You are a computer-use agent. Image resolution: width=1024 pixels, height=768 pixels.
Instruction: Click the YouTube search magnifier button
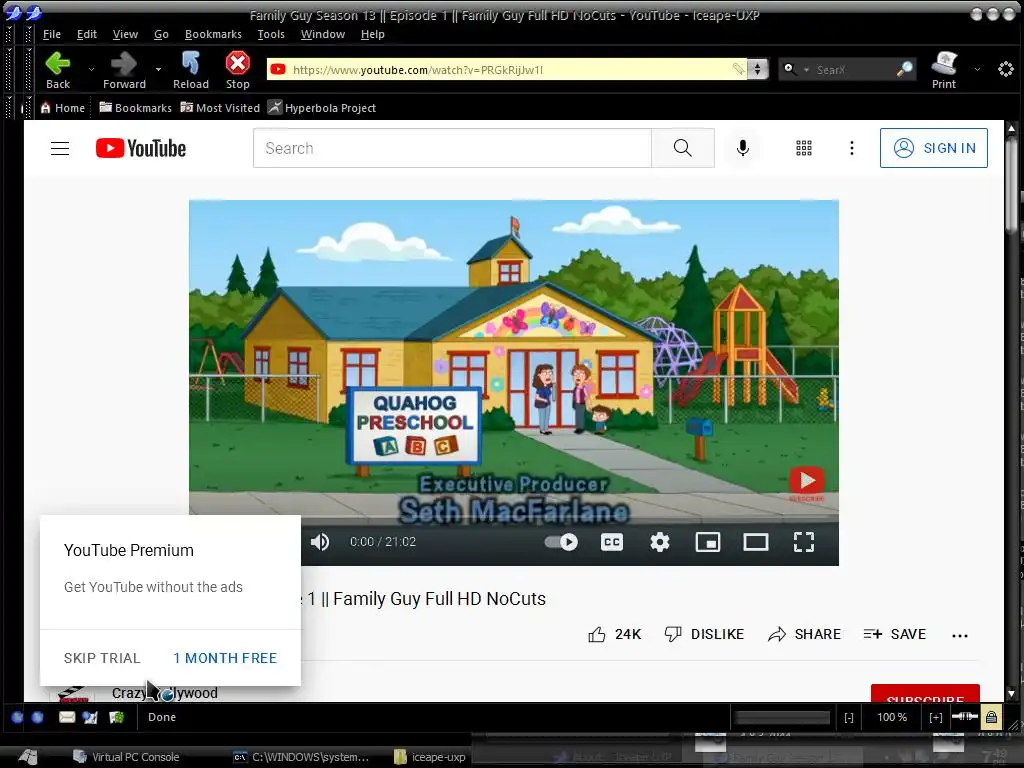coord(682,148)
